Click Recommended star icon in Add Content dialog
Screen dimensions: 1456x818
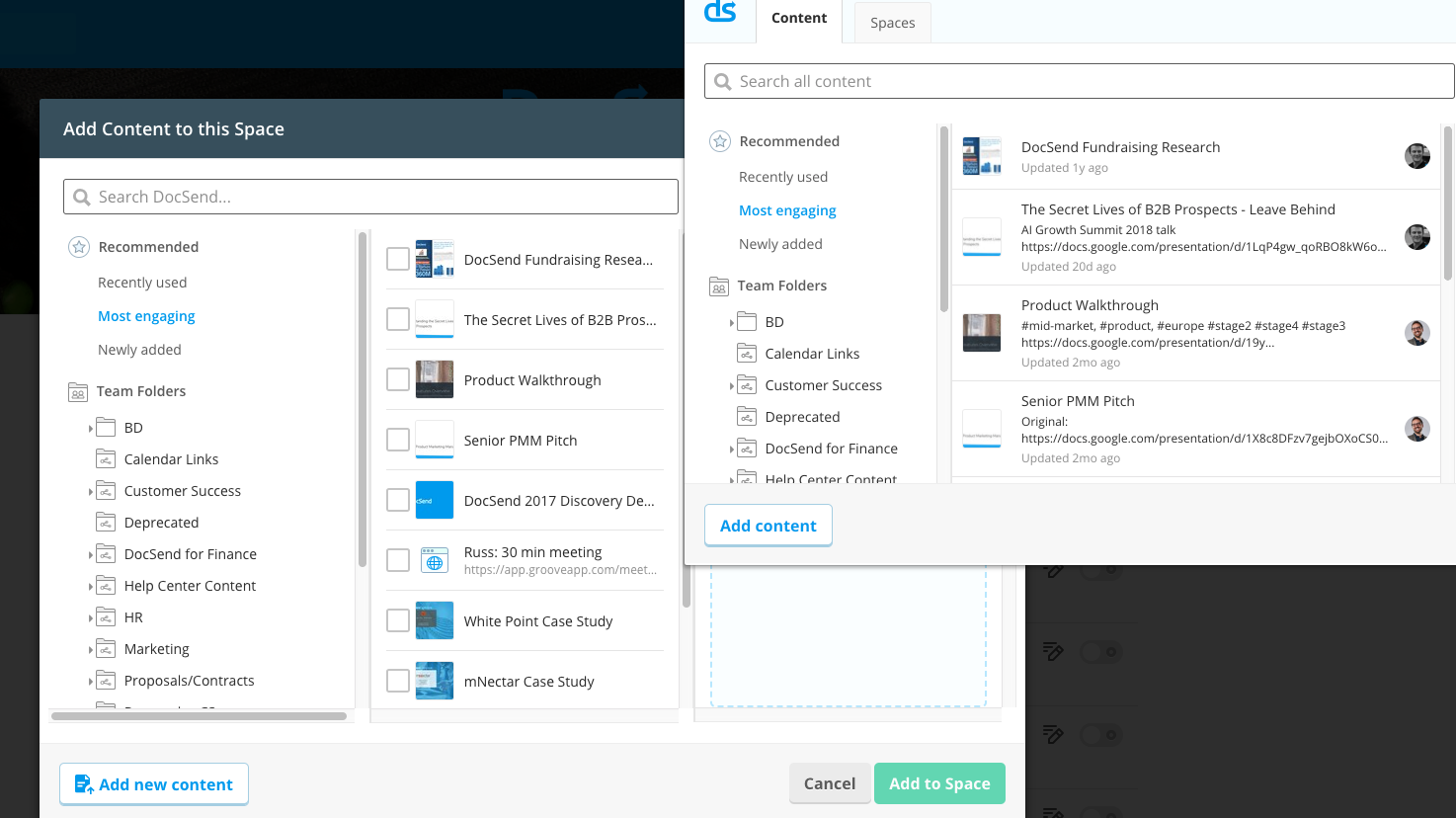79,247
